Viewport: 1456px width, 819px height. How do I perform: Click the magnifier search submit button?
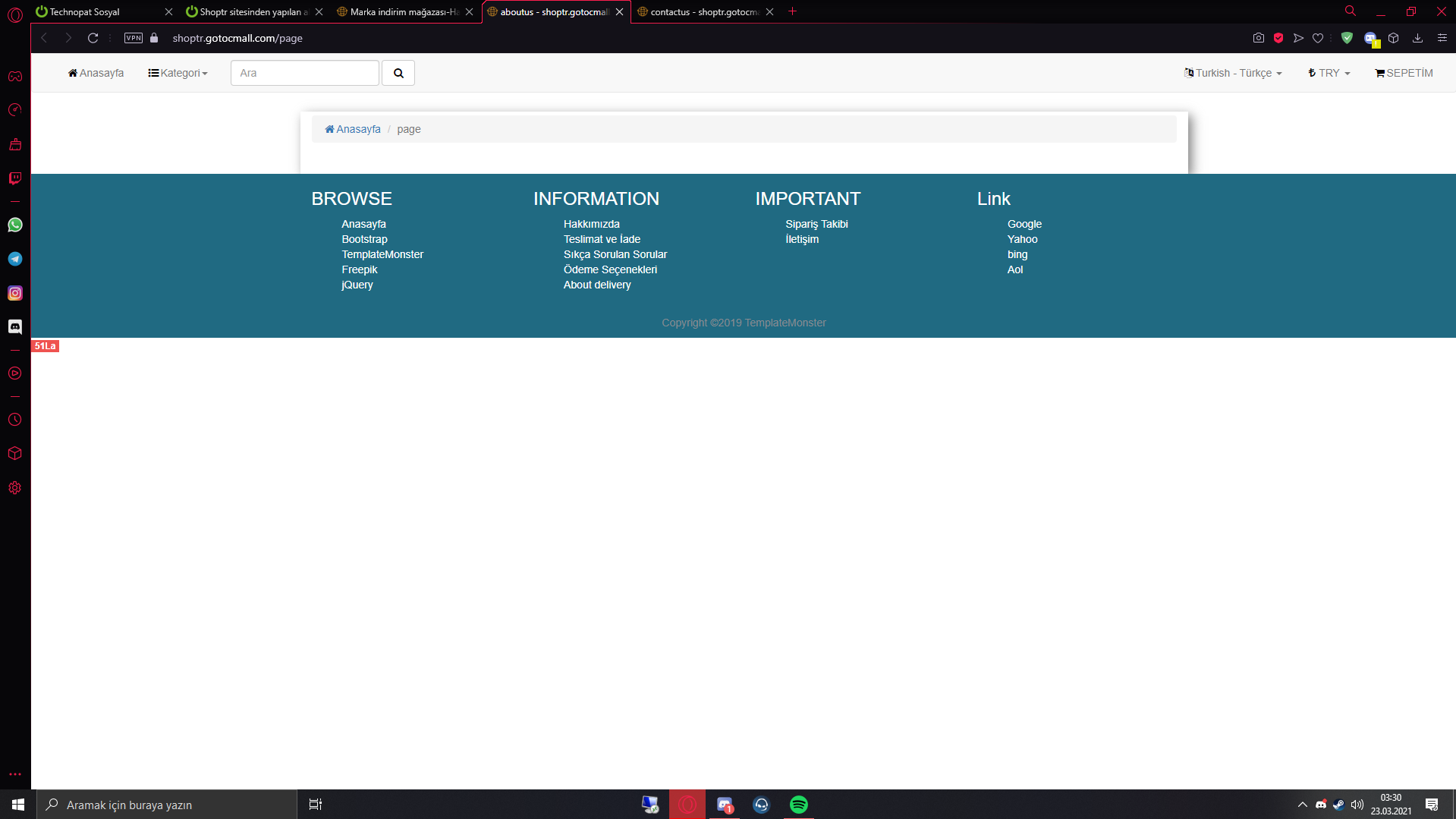398,73
